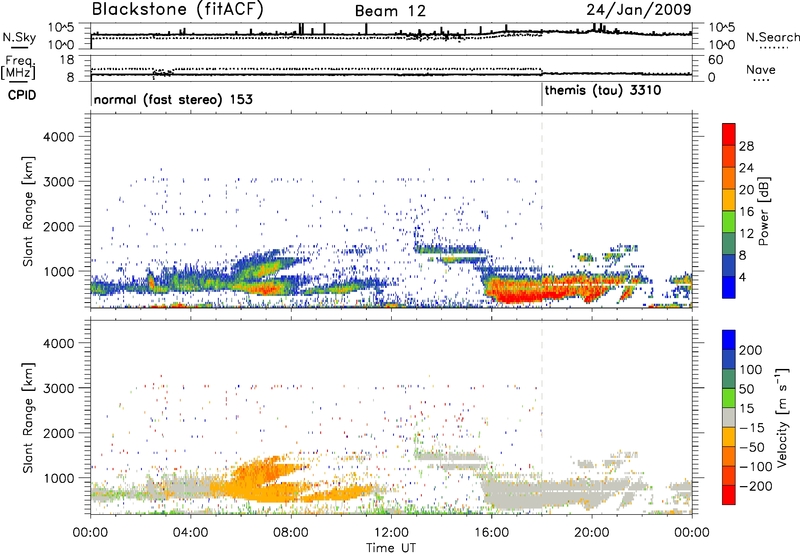The height and width of the screenshot is (554, 800).
Task: Click the 'Blackstone (fitACF)' title text
Action: coord(178,10)
